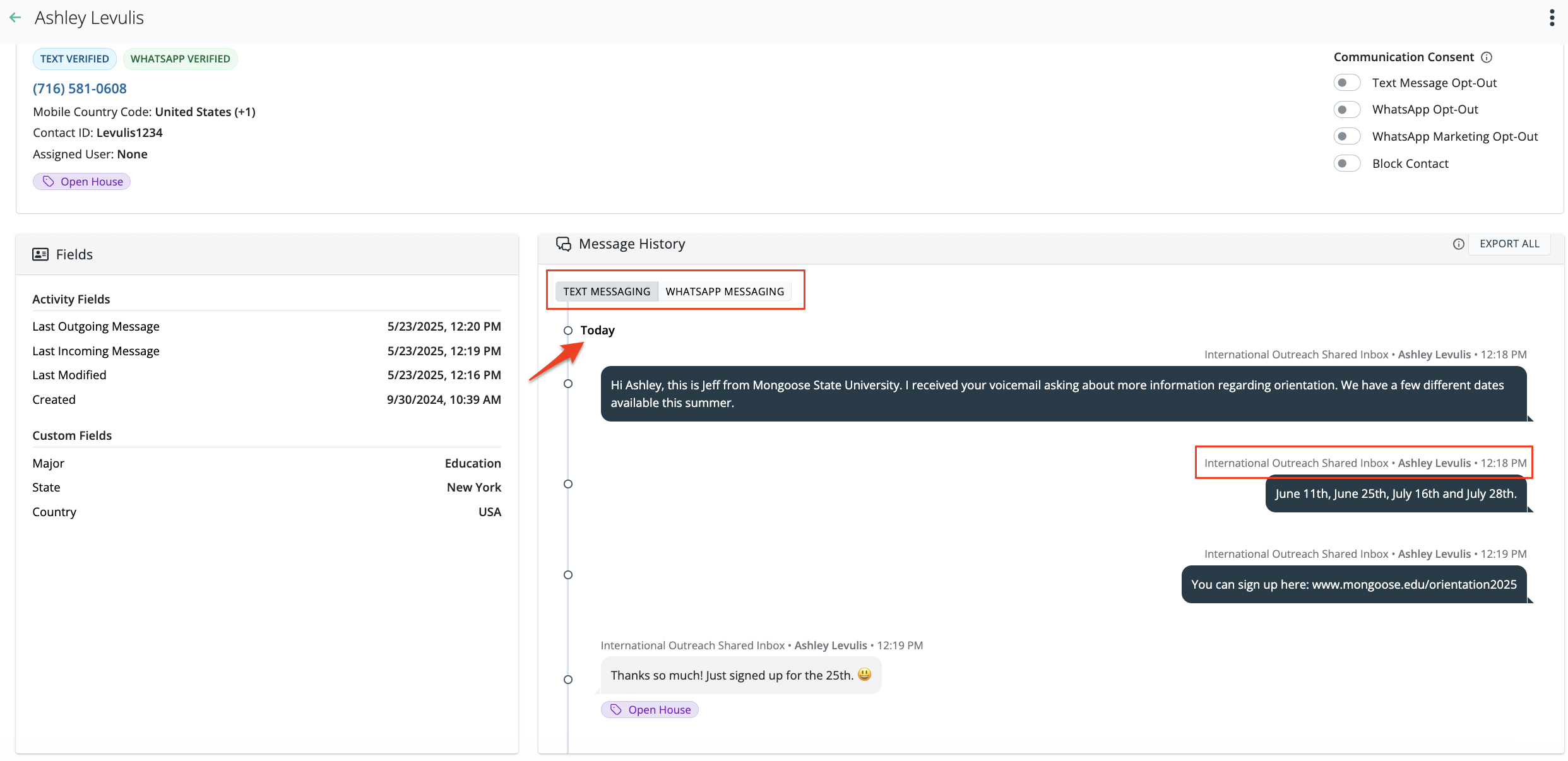Click the WhatsApp Verified badge
Screen dimensions: 1568x761
tap(180, 59)
